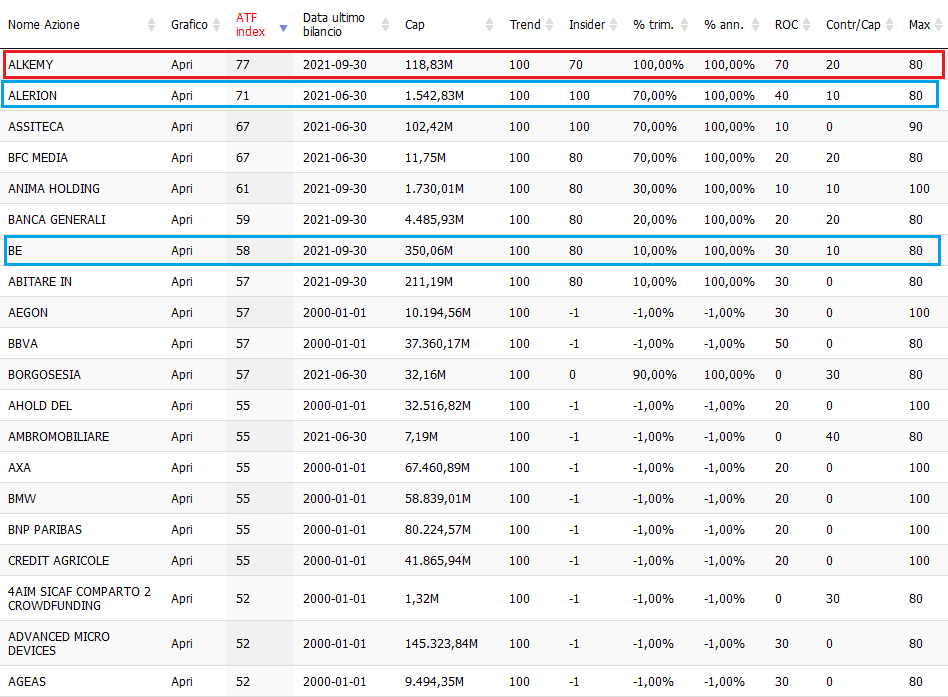Open the chart link for ALKEMY
The width and height of the screenshot is (948, 697).
182,65
